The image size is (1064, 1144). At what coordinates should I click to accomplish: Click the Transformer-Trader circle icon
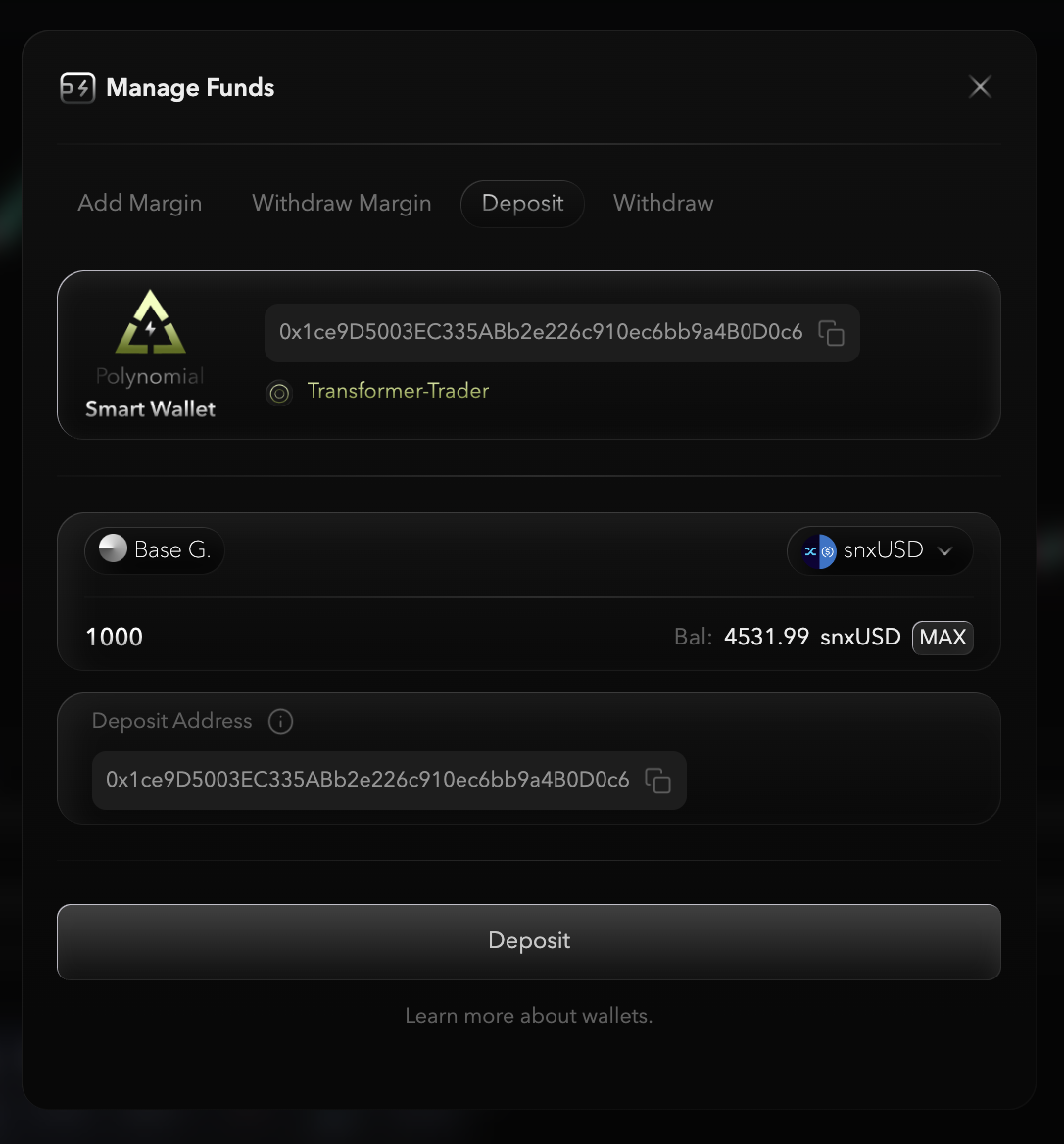coord(279,393)
